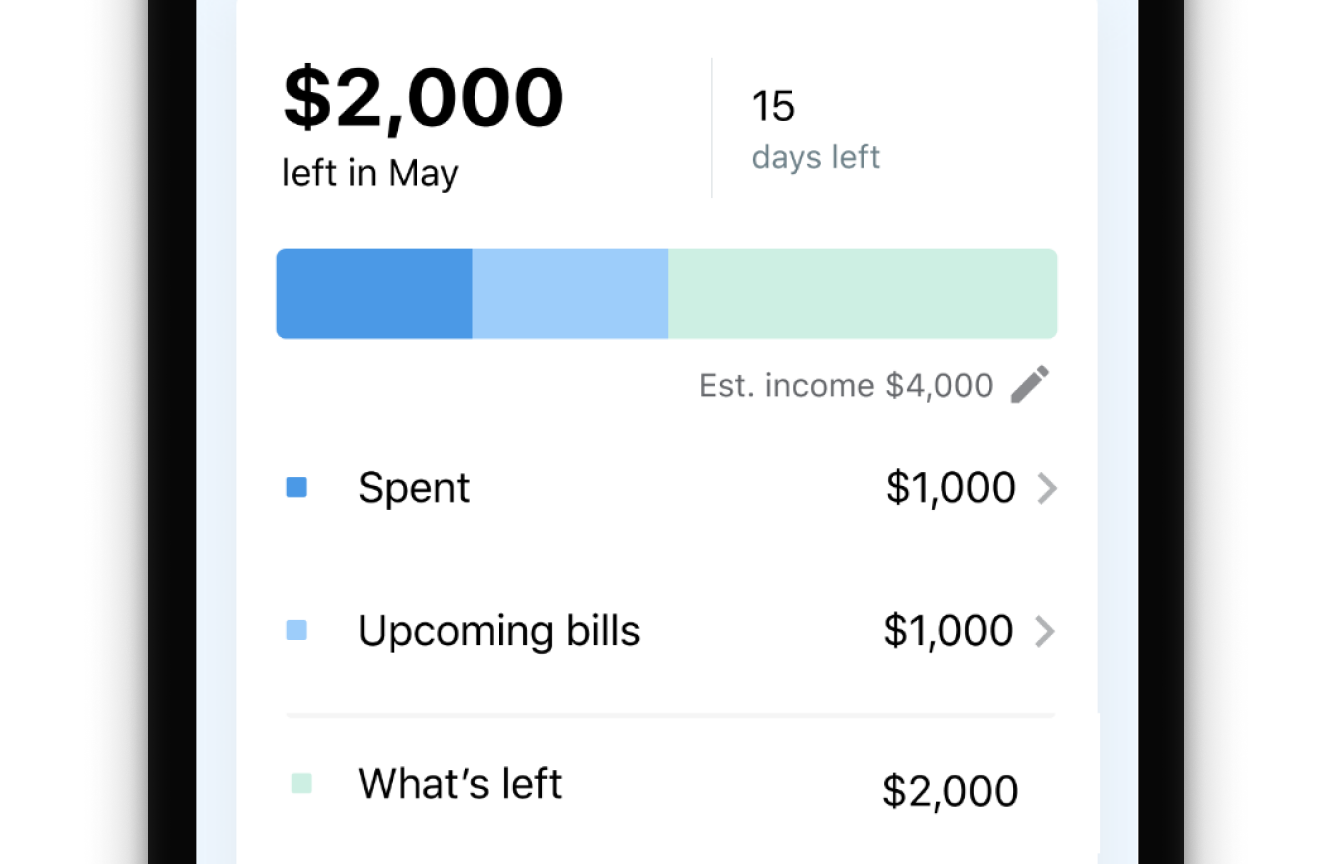1333x864 pixels.
Task: Click the green What's left legend square
Action: (301, 784)
